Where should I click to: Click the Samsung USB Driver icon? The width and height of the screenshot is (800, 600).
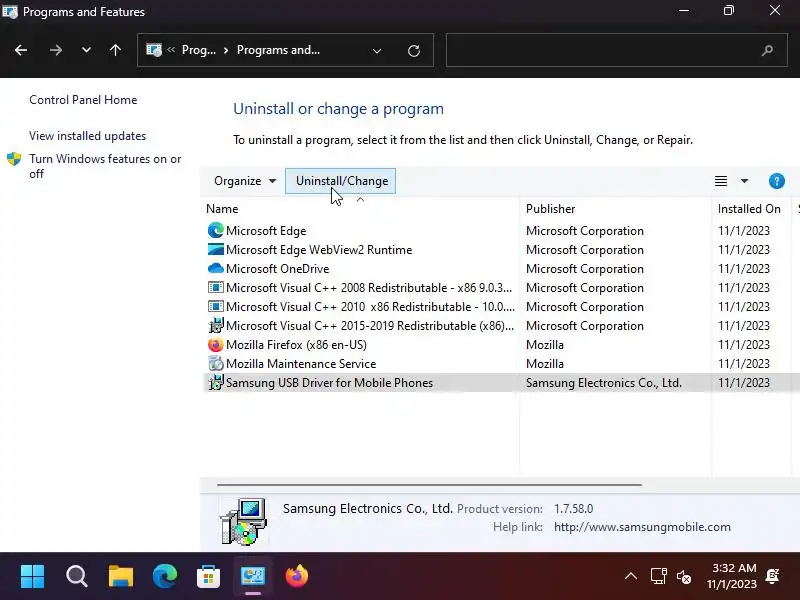click(x=215, y=383)
